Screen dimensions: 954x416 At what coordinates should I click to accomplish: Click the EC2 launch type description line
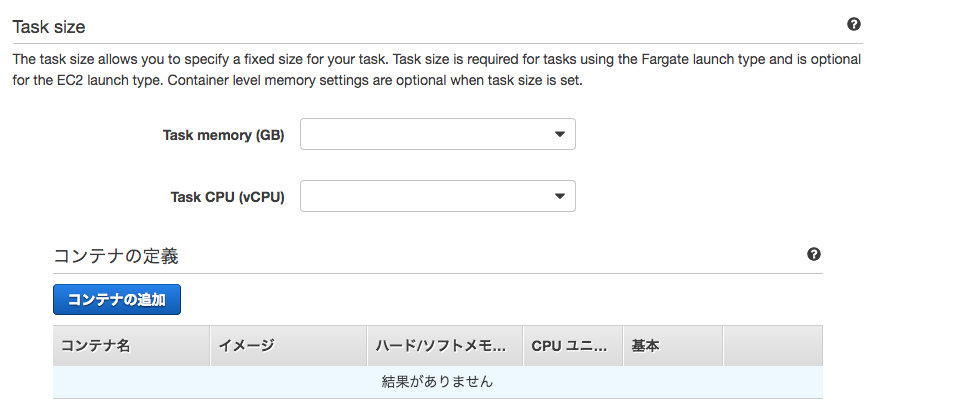[298, 80]
